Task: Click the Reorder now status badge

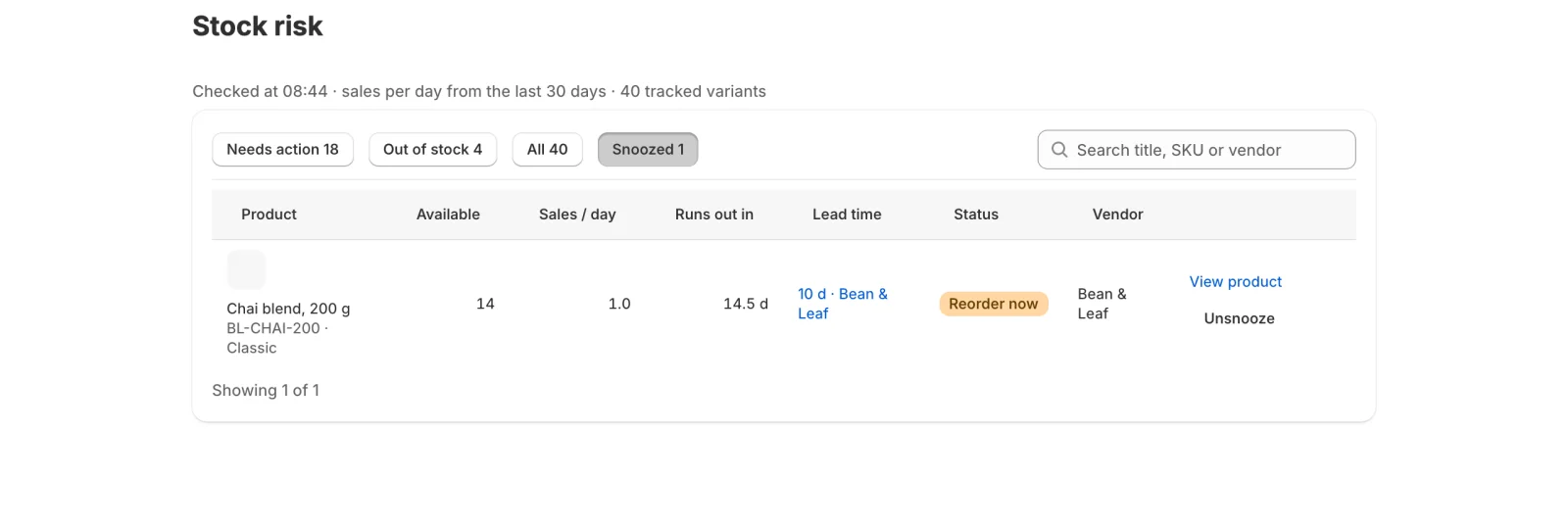Action: tap(993, 304)
